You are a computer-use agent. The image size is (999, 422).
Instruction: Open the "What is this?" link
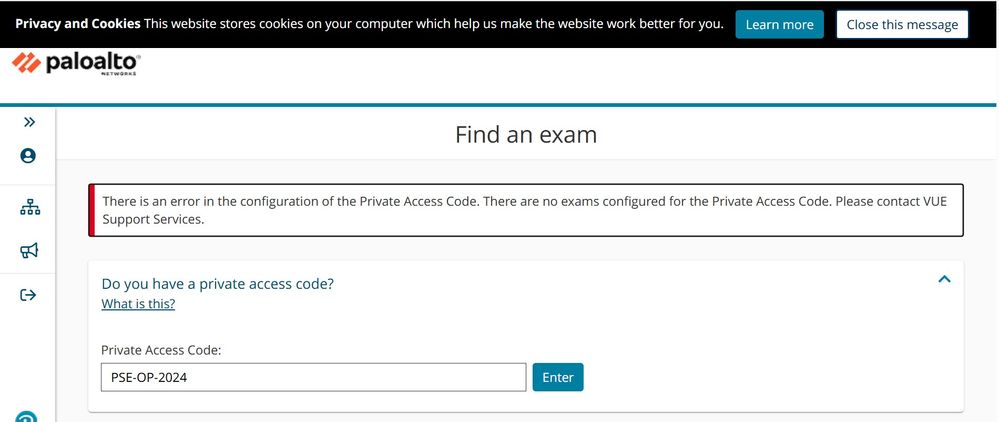pos(138,304)
